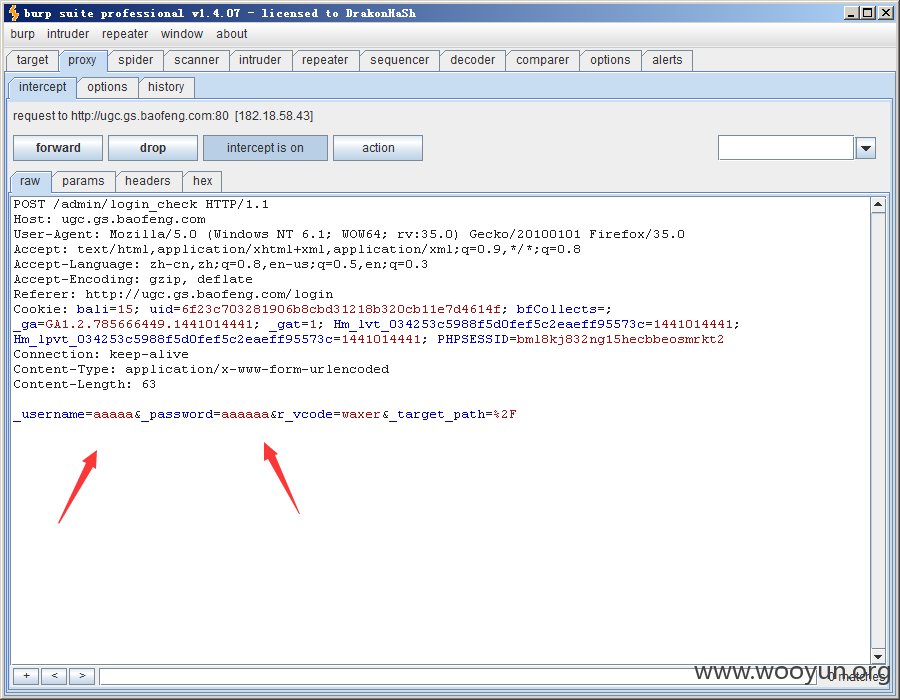Open the repeater menu in menu bar
This screenshot has height=700, width=900.
(125, 34)
